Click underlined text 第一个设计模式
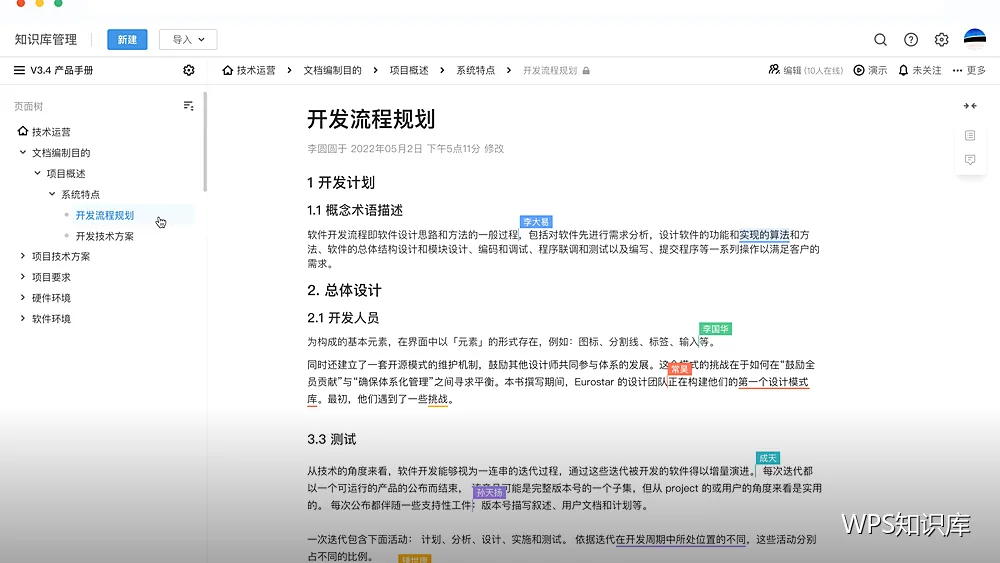 tap(773, 382)
